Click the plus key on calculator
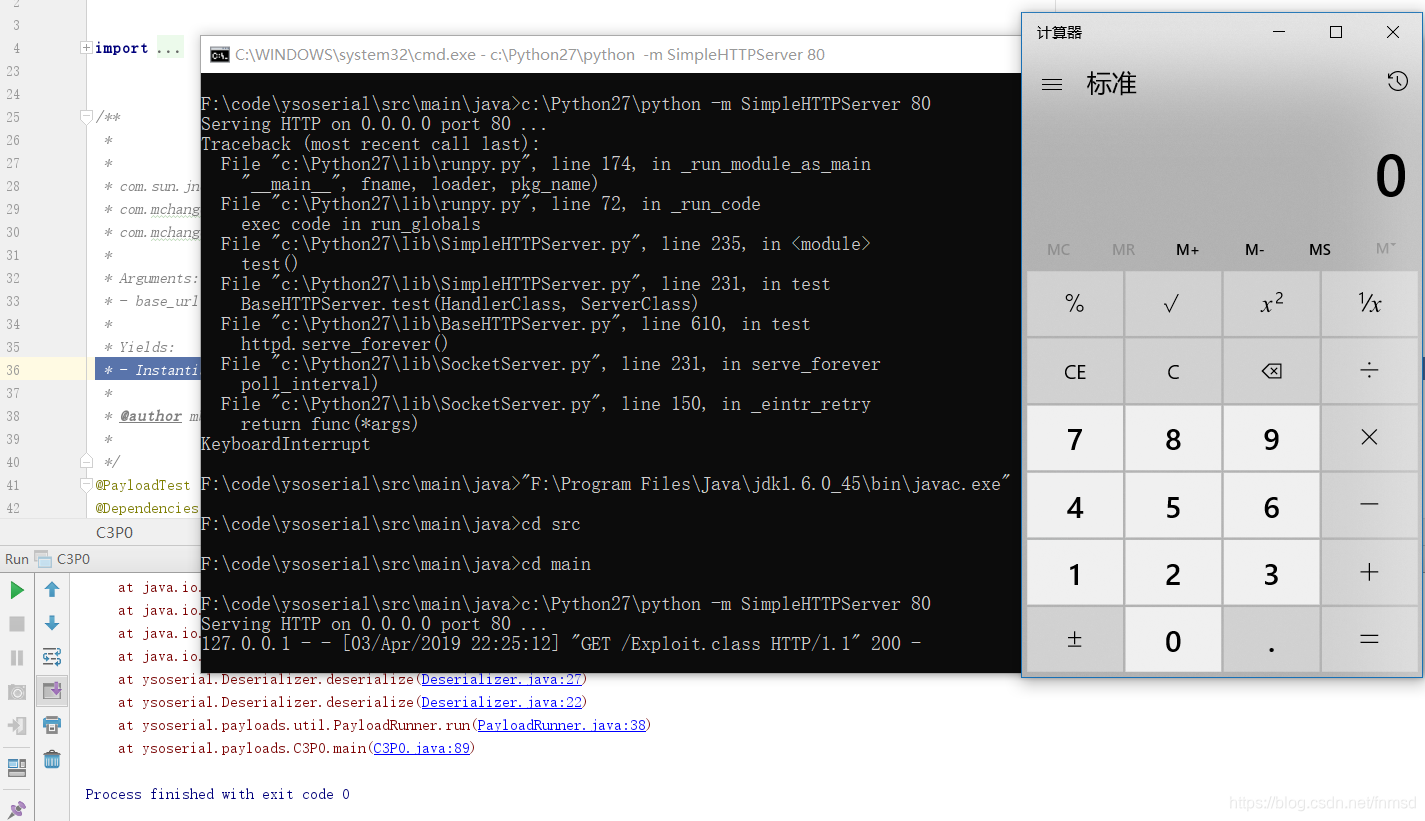Screen dimensions: 1425x821 [1369, 572]
